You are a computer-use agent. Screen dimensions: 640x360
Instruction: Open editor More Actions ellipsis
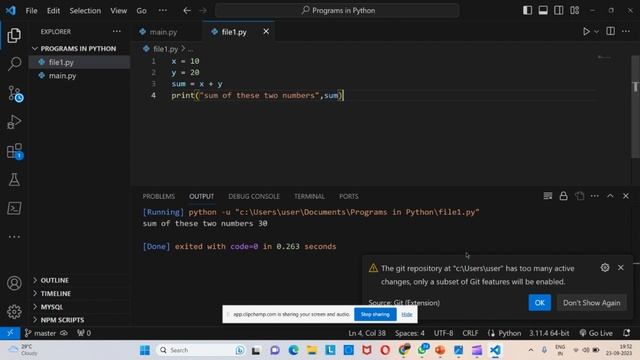[x=626, y=31]
